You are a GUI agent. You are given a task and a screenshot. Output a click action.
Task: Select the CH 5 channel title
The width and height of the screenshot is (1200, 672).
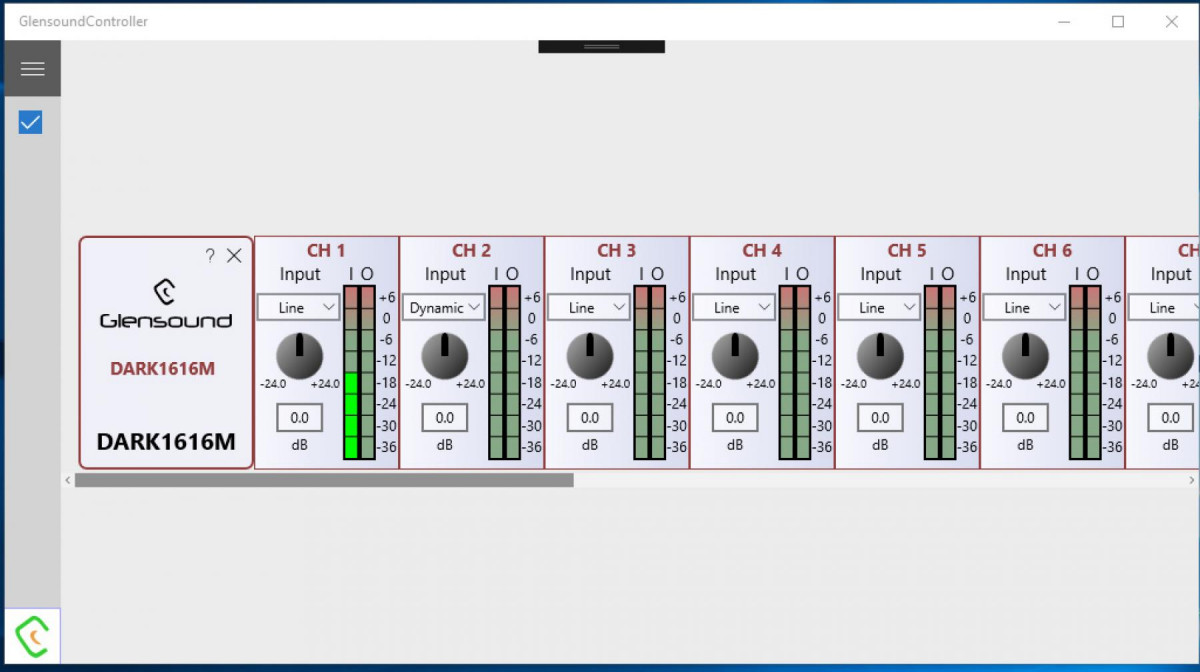907,251
